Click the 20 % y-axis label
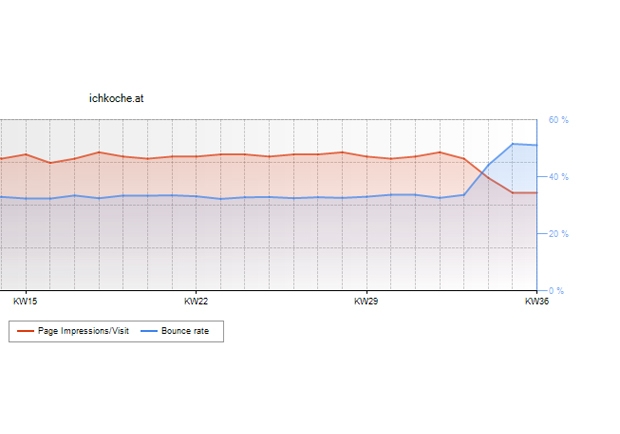Screen dimensions: 620x434 tap(558, 234)
